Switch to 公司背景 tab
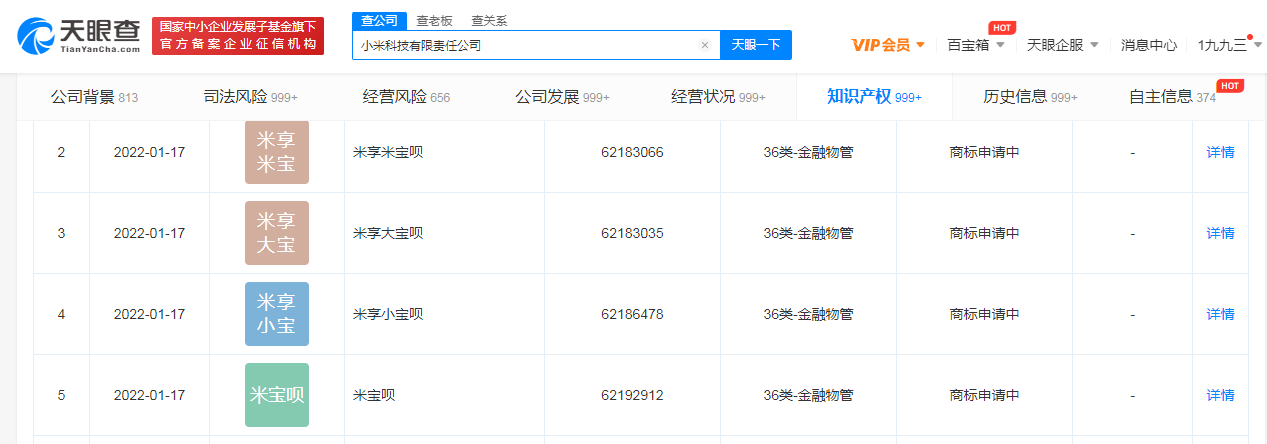This screenshot has height=444, width=1267. (94, 97)
